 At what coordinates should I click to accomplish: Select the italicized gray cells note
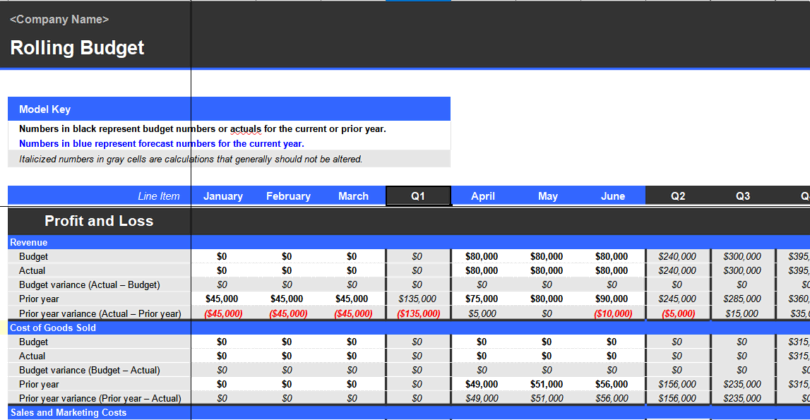pos(191,159)
